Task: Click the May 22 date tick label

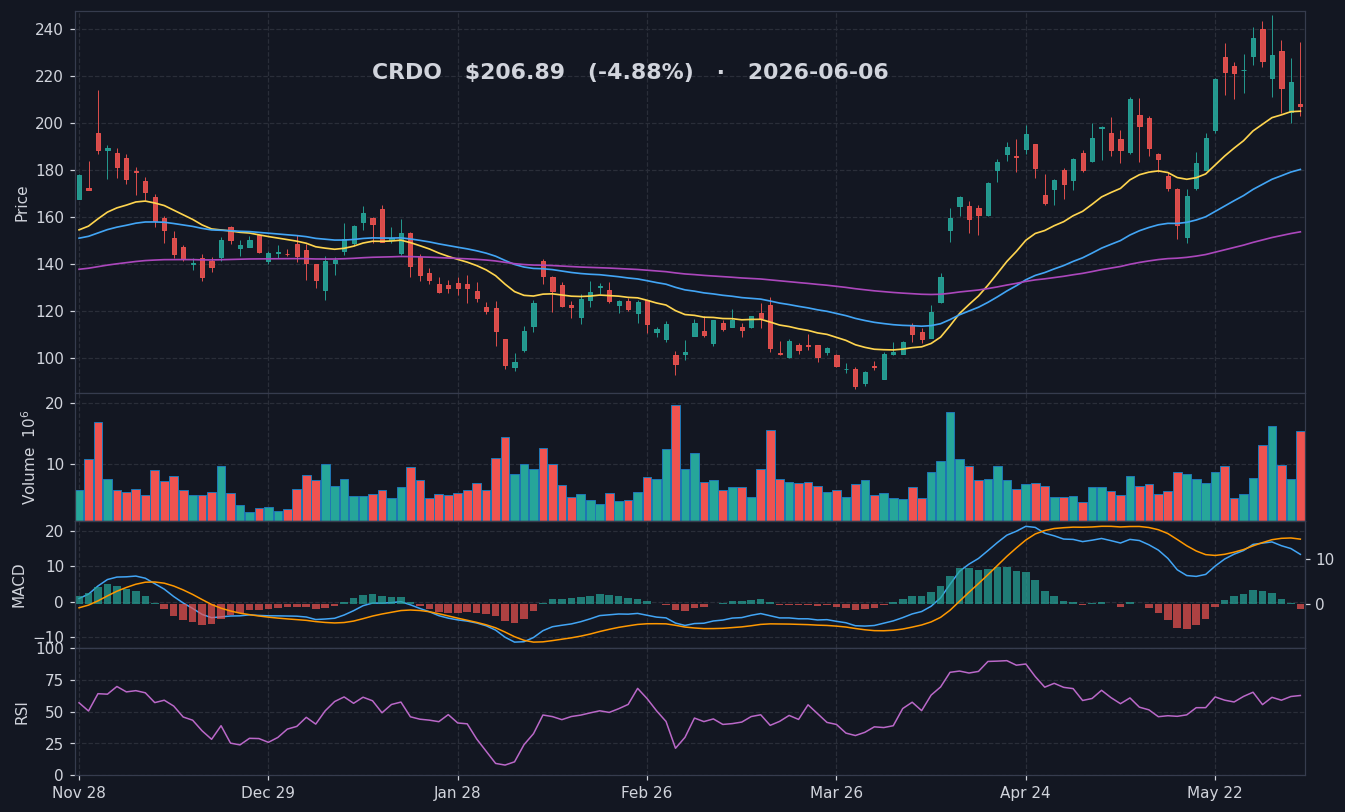Action: click(x=1215, y=792)
